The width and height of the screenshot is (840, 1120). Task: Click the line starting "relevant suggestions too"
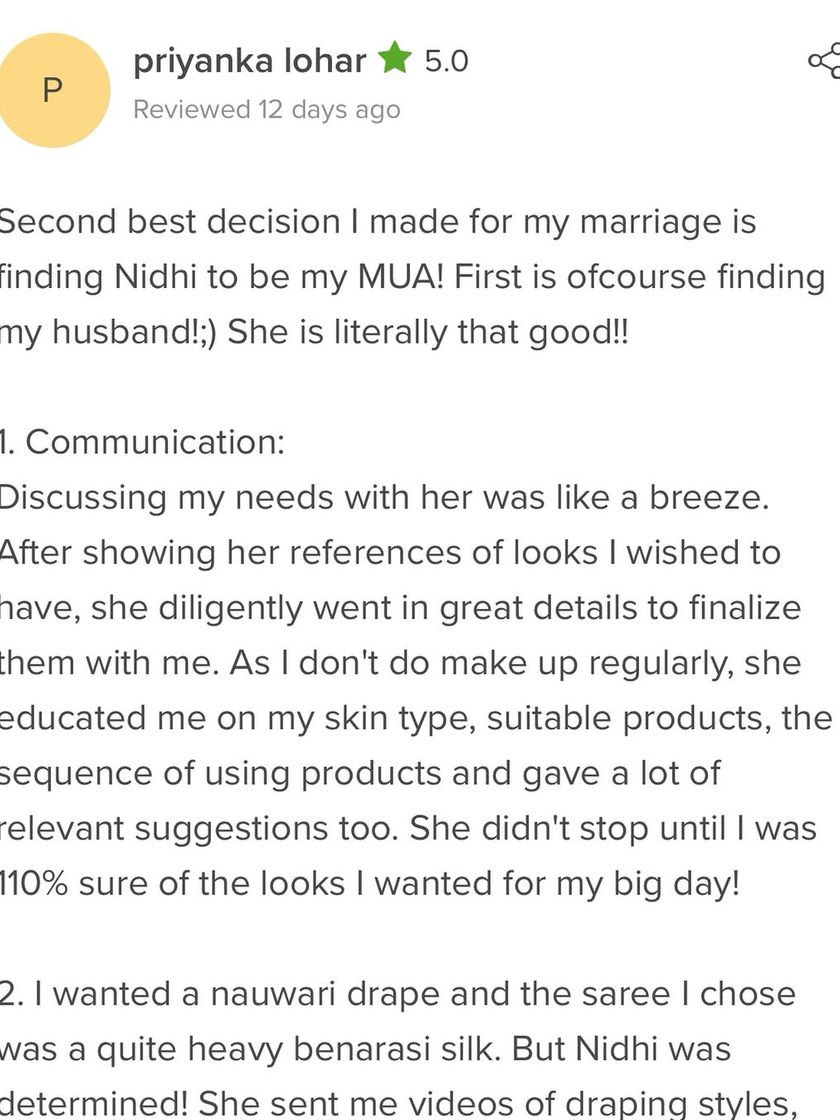408,828
